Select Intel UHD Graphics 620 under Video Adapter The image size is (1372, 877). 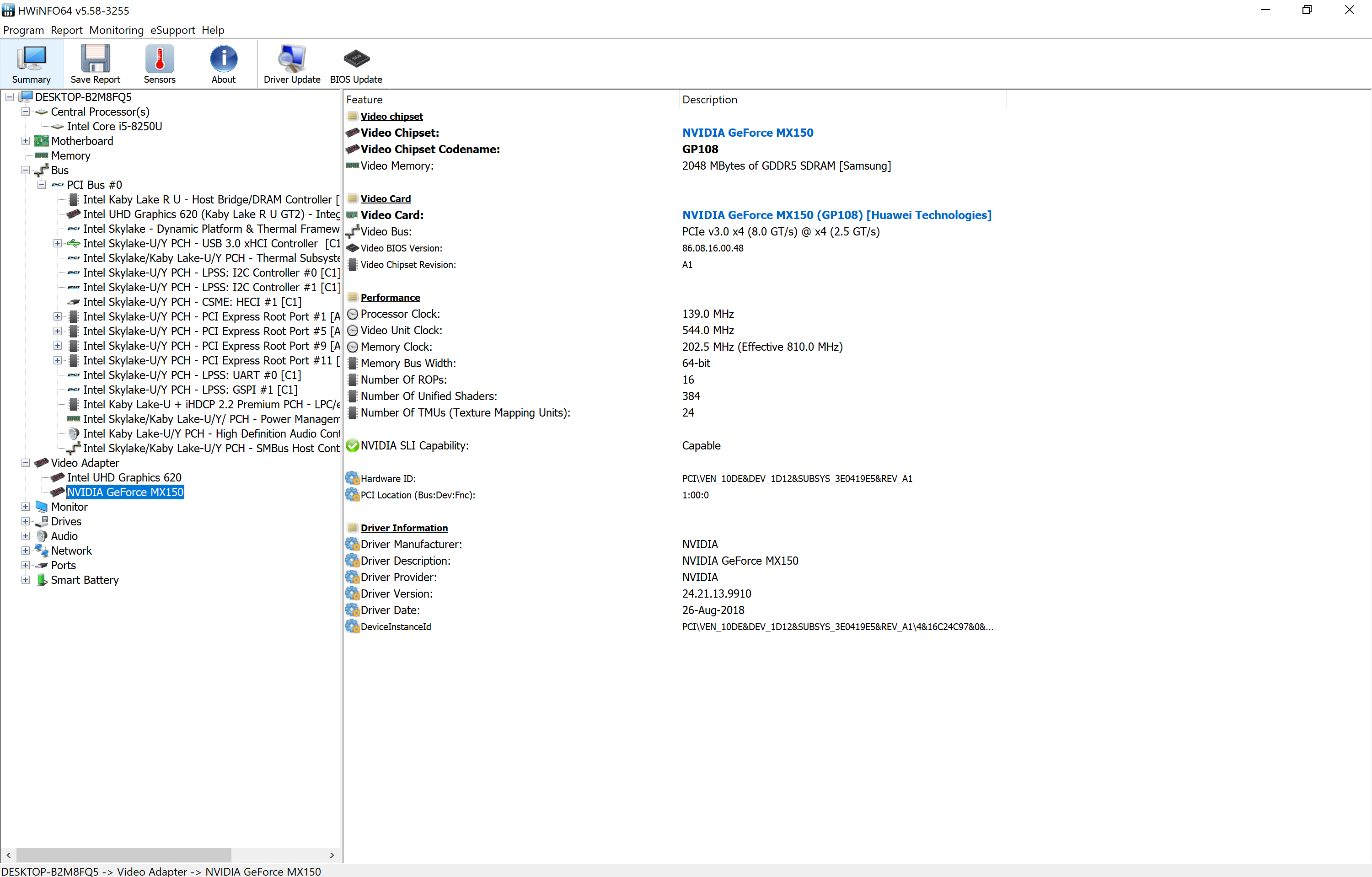[x=124, y=477]
